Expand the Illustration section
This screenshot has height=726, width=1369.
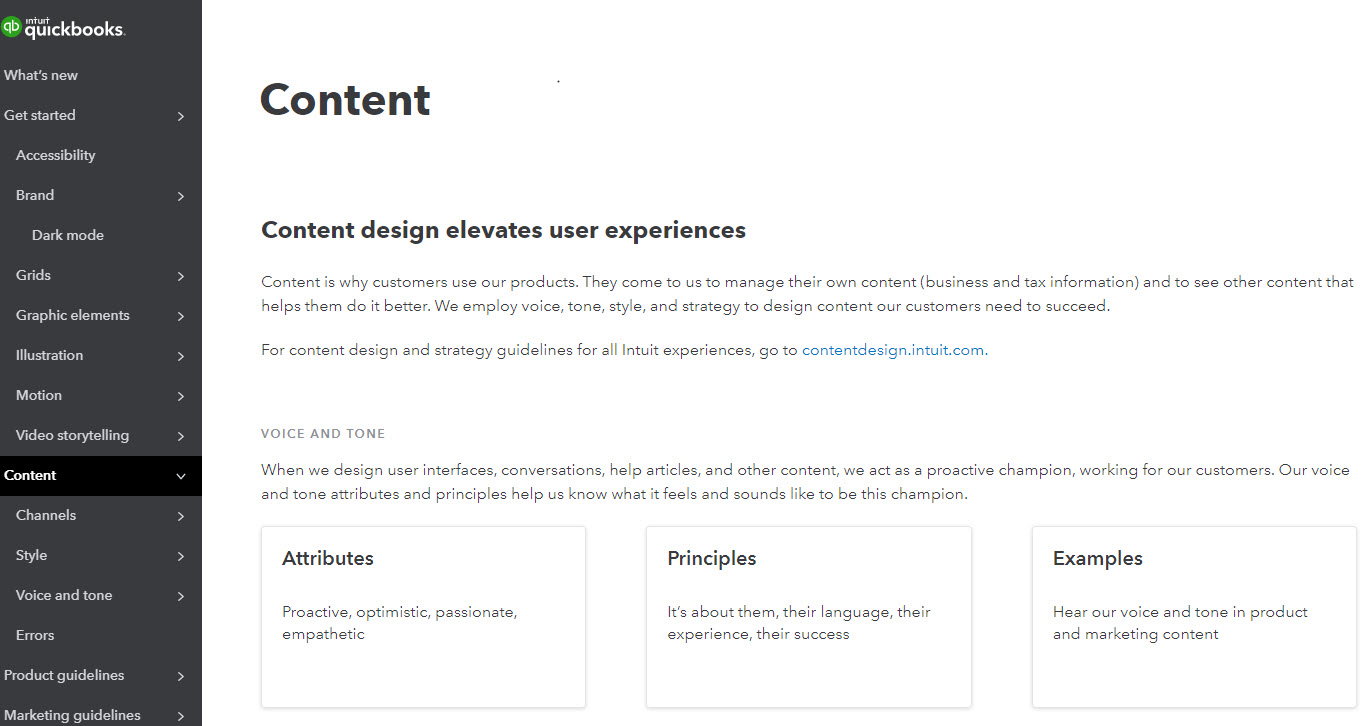pyautogui.click(x=181, y=356)
